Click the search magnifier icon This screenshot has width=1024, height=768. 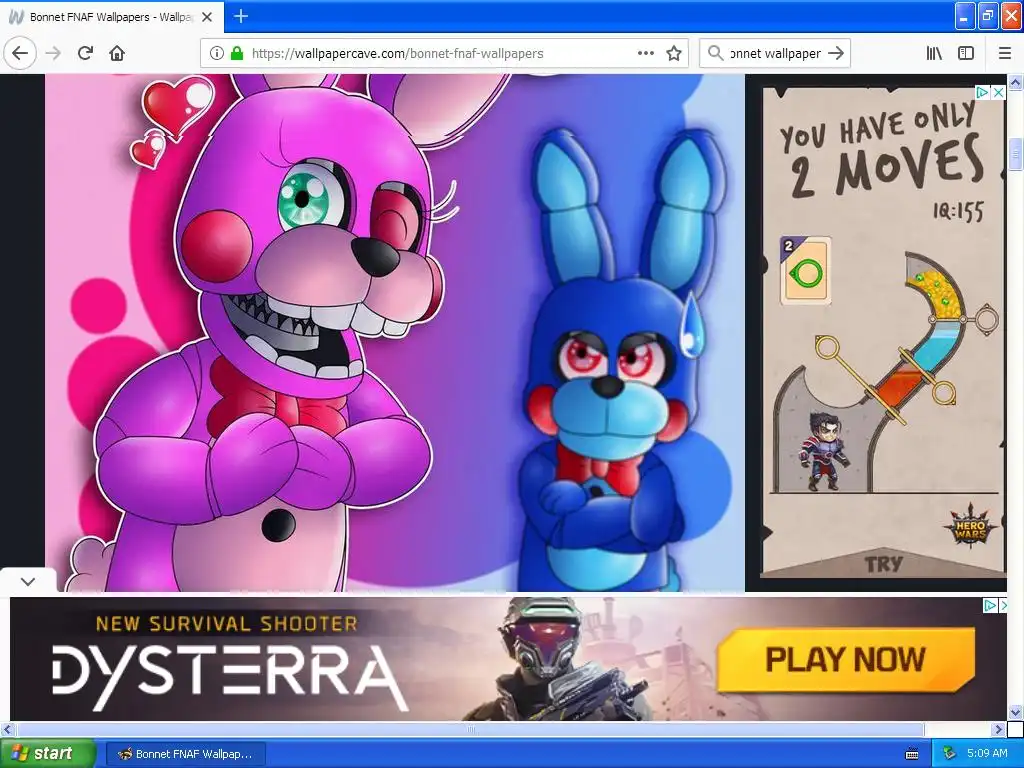[x=716, y=53]
